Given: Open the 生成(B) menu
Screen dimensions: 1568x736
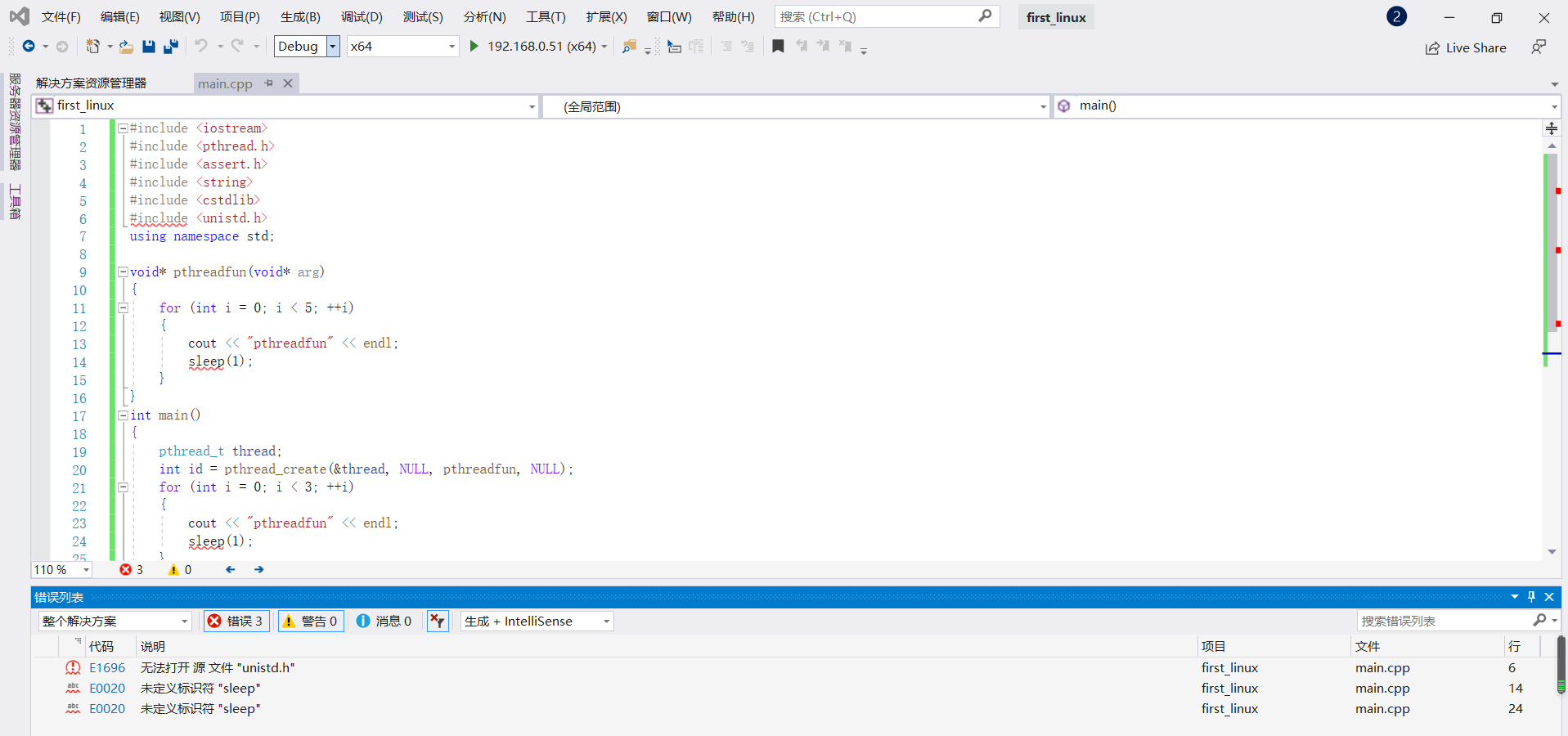Looking at the screenshot, I should tap(300, 17).
